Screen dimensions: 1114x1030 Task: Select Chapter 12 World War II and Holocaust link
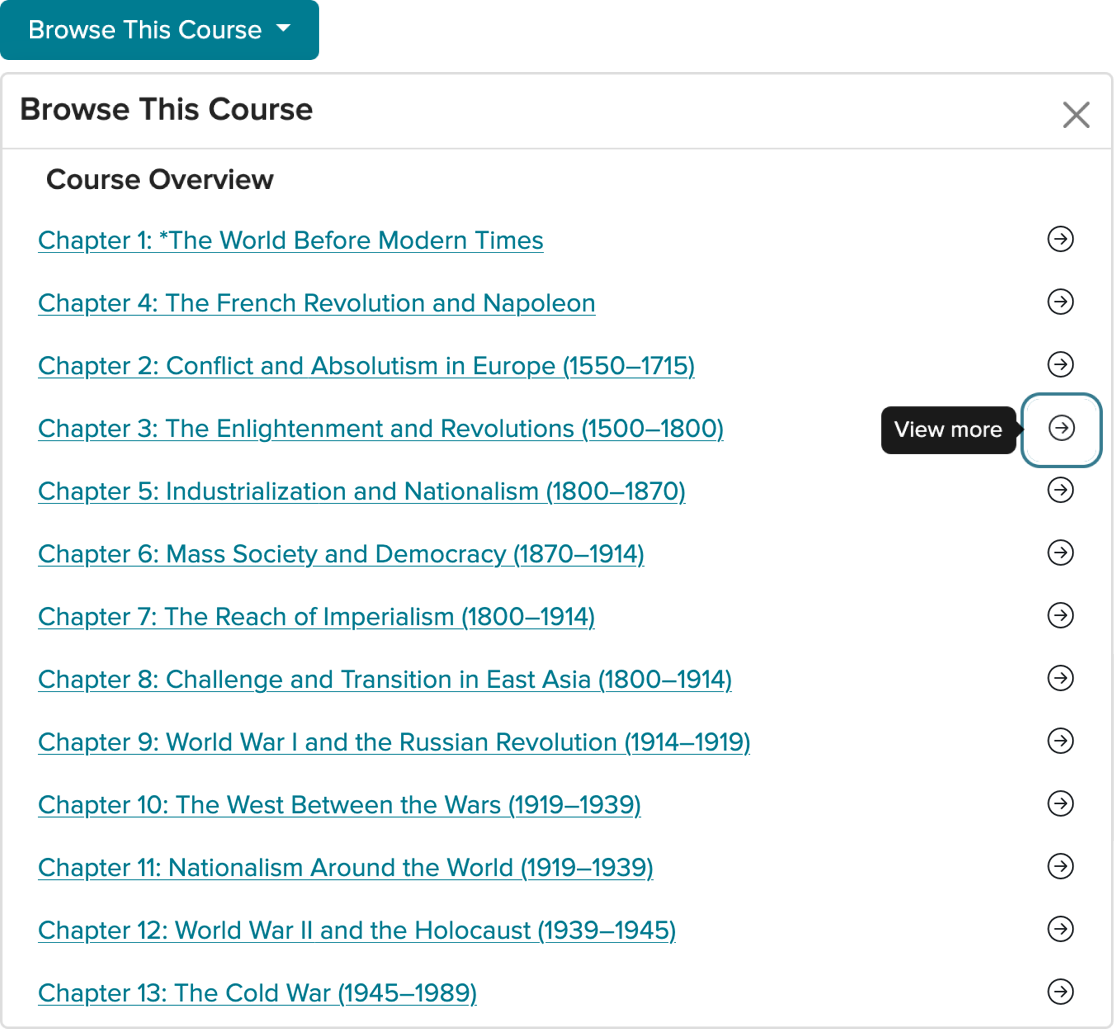356,931
